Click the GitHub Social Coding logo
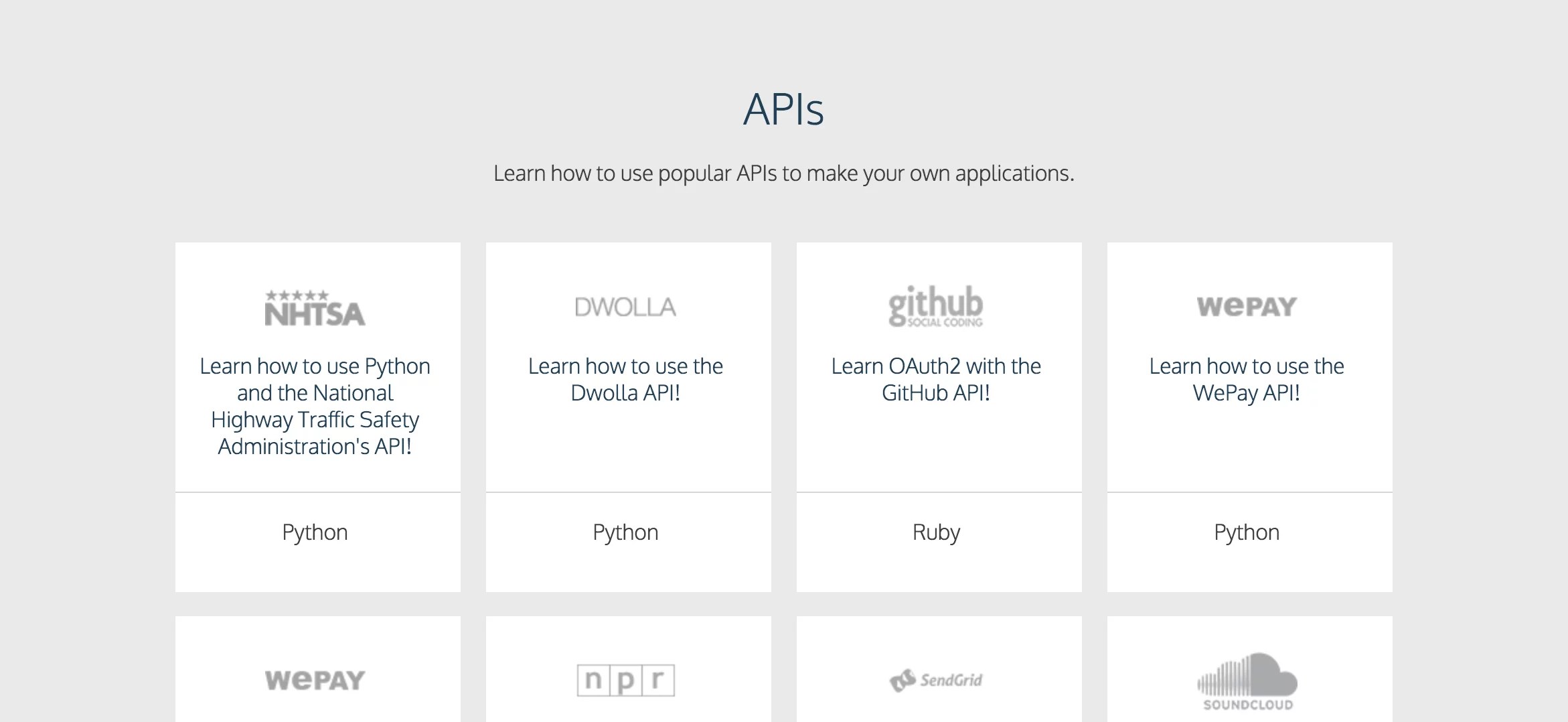1568x722 pixels. pyautogui.click(x=936, y=307)
